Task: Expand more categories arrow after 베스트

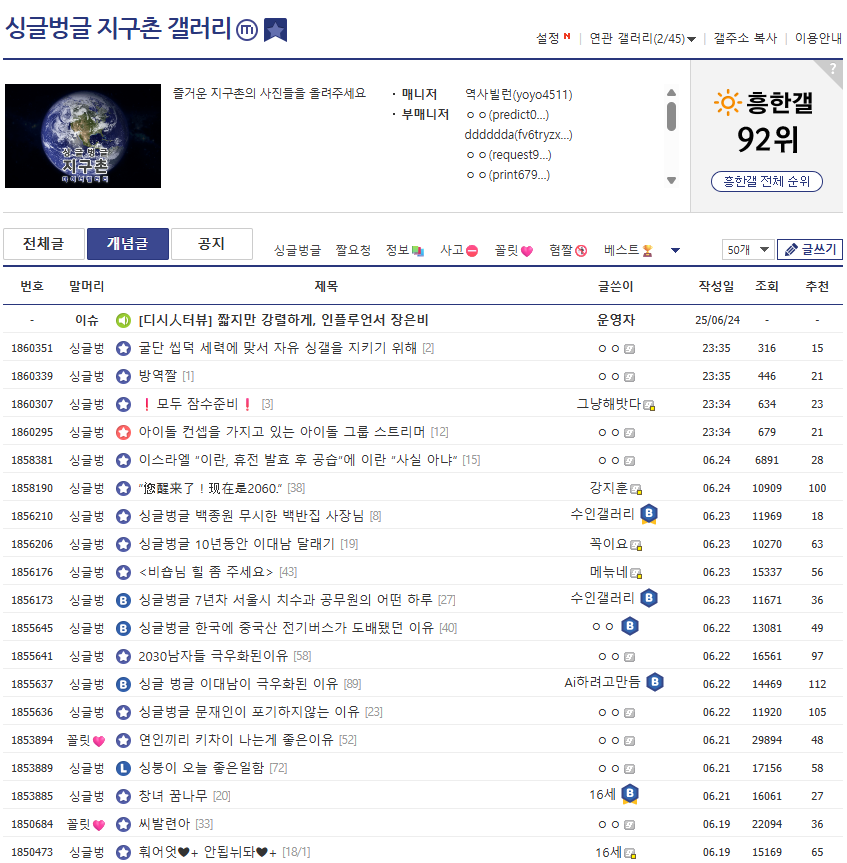Action: tap(675, 250)
